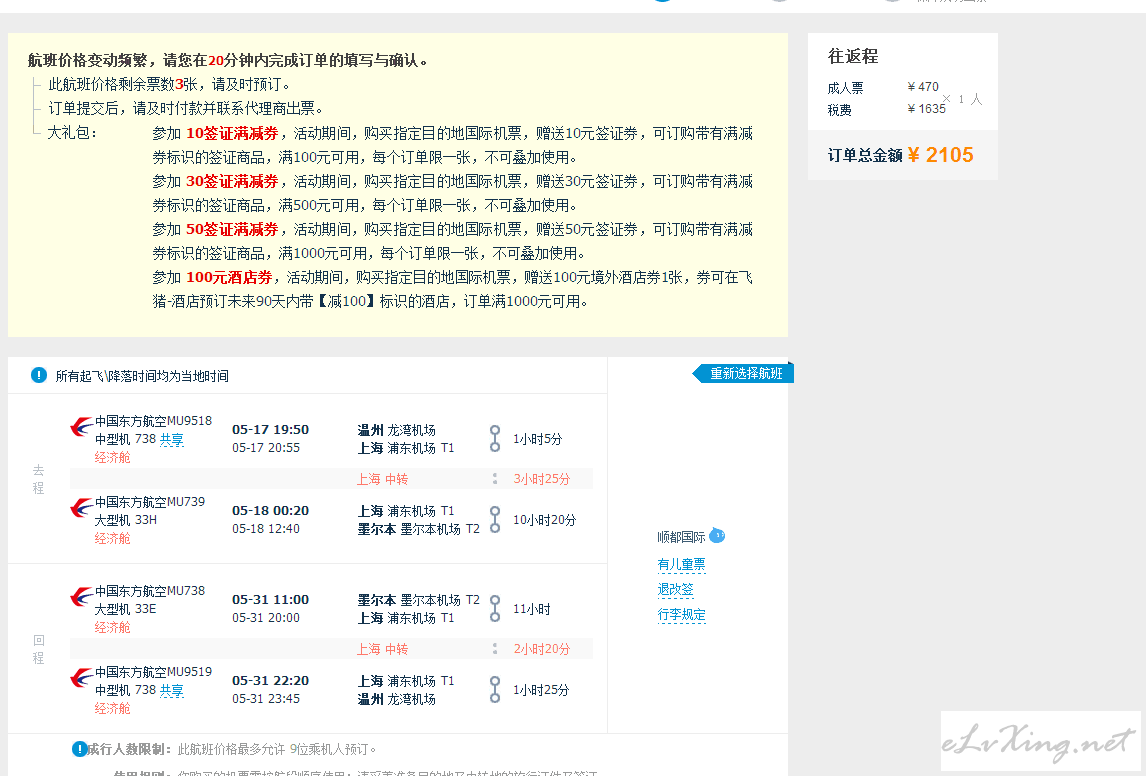Click flight number 中国东方航空MU738
Viewport: 1146px width, 776px height.
(x=150, y=591)
